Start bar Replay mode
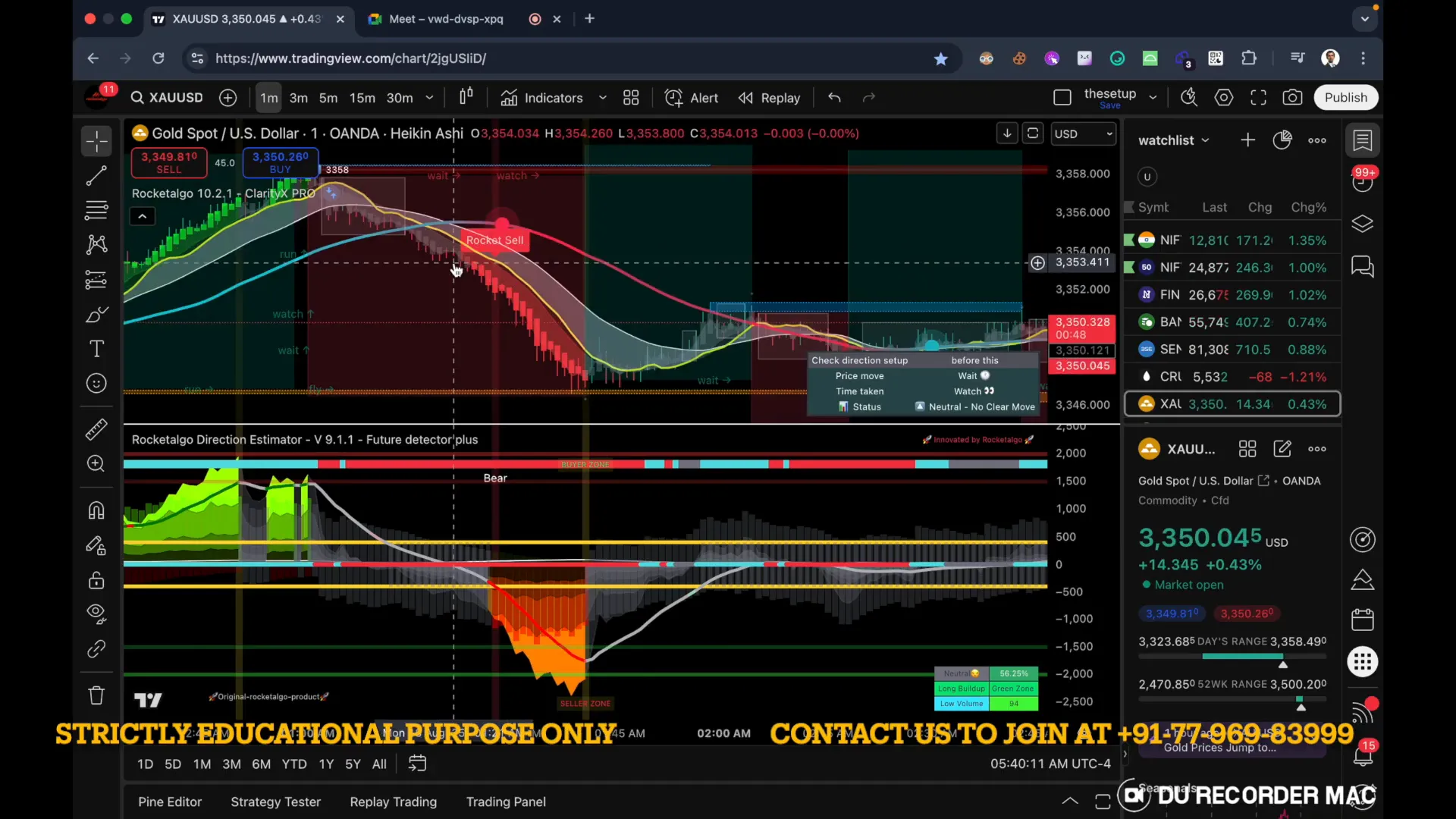 [770, 98]
